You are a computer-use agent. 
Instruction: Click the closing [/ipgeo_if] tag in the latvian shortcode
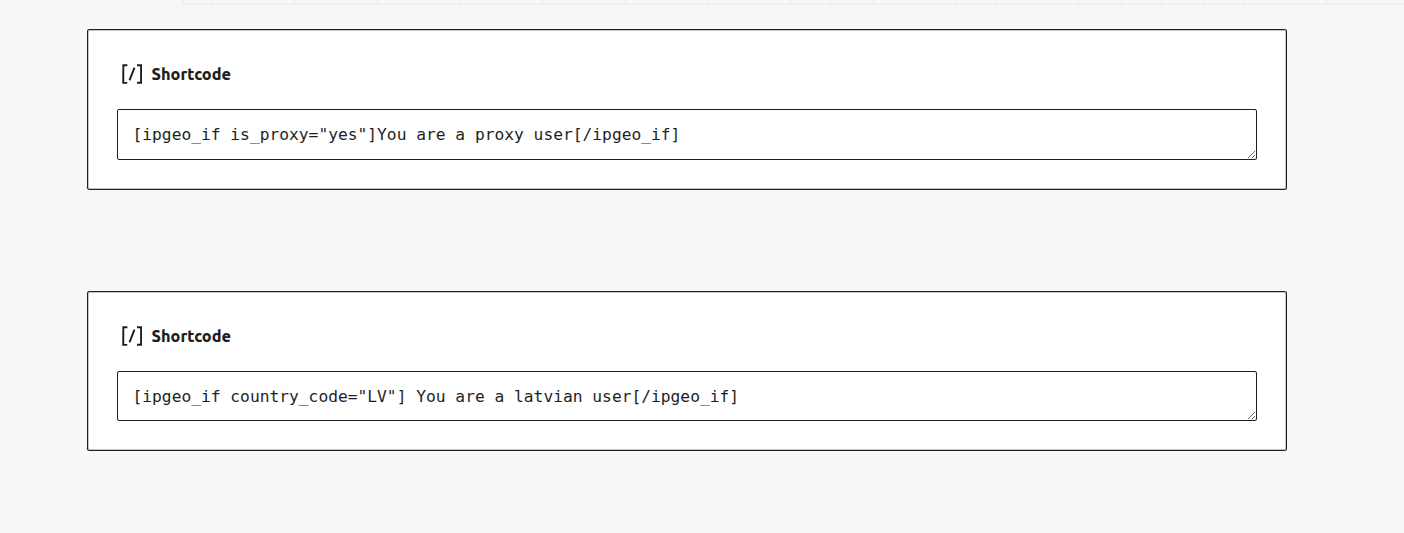(x=685, y=397)
